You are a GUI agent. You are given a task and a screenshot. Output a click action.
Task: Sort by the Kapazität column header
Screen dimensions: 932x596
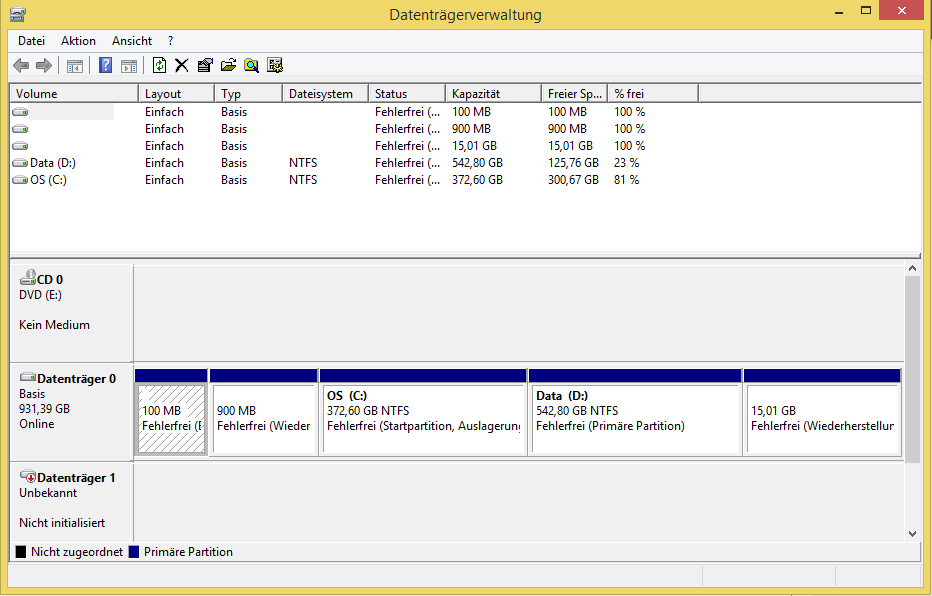(x=493, y=94)
